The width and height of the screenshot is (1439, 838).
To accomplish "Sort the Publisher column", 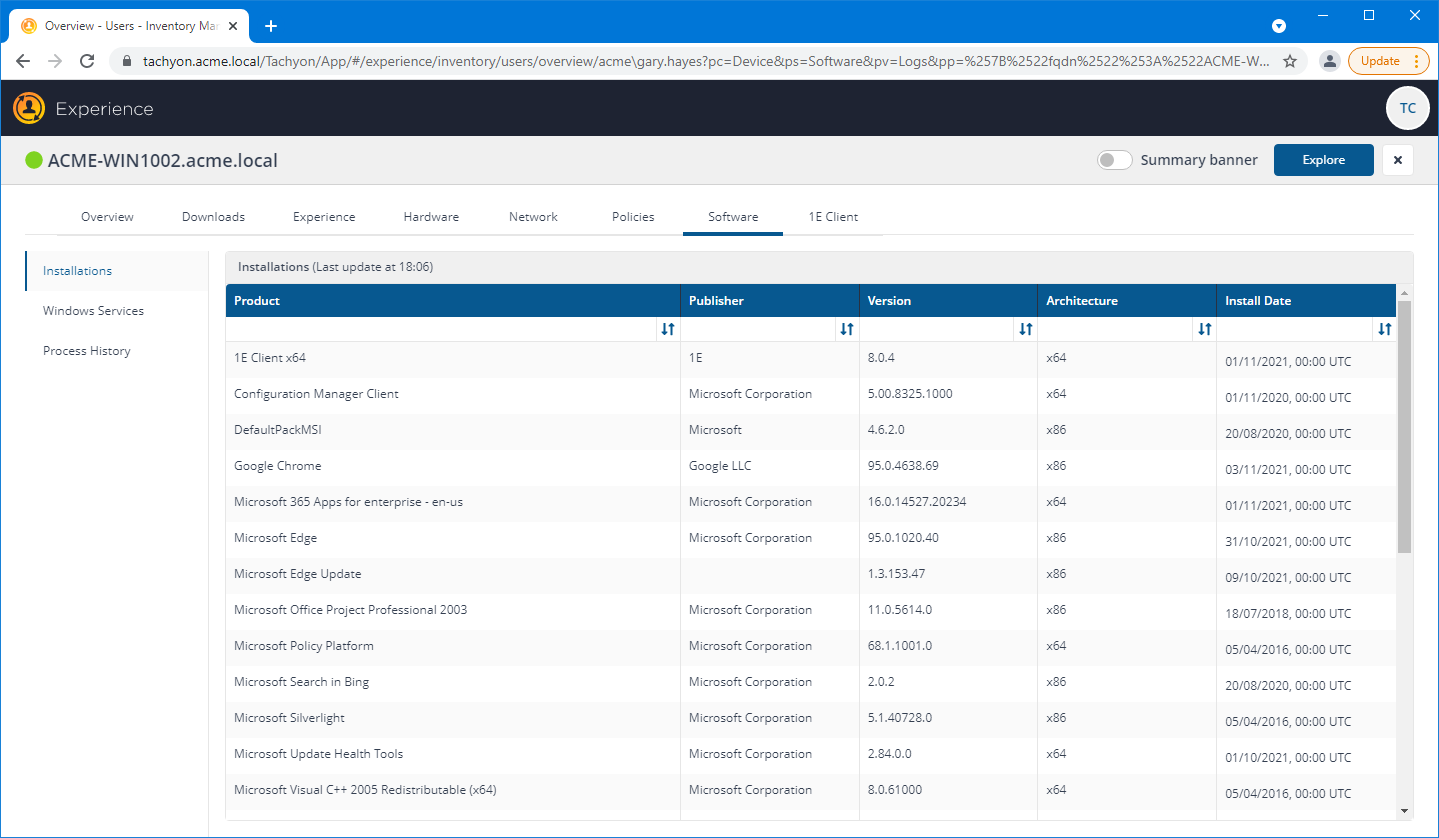I will pos(847,329).
